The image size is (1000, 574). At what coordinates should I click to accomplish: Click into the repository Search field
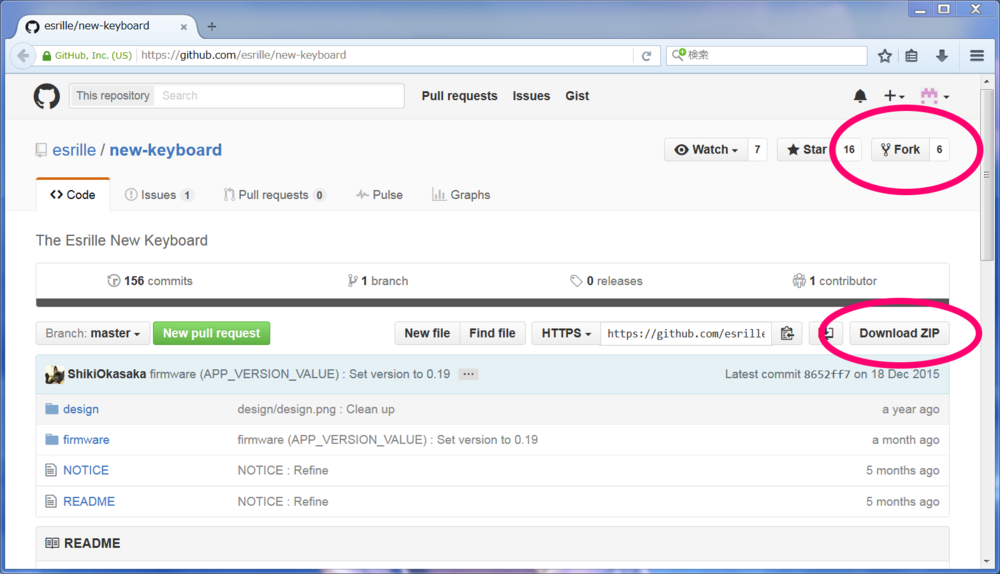[x=279, y=96]
